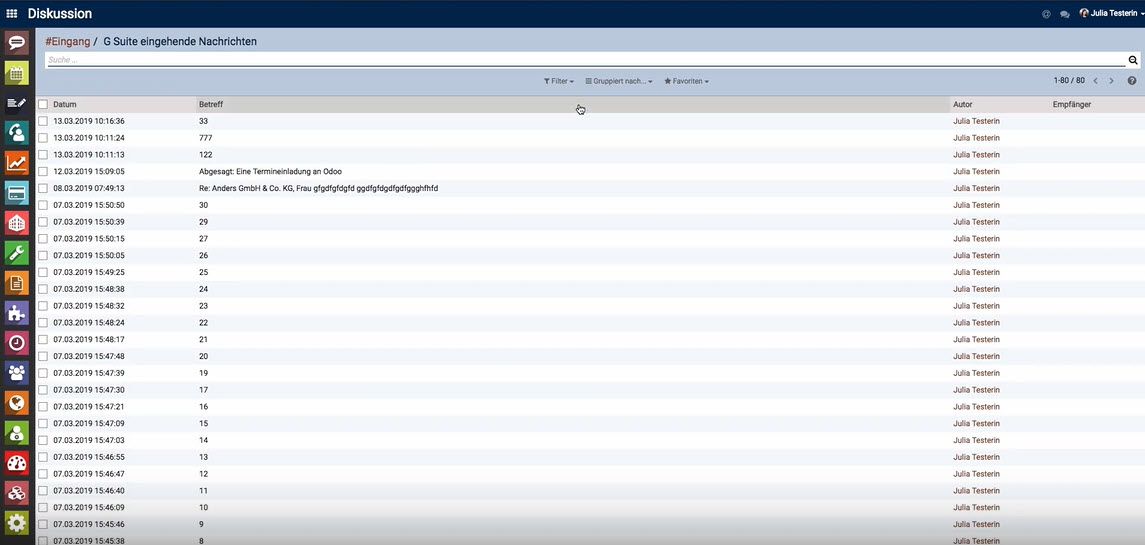Open the green person-with-badge app icon
1145x545 pixels.
17,432
